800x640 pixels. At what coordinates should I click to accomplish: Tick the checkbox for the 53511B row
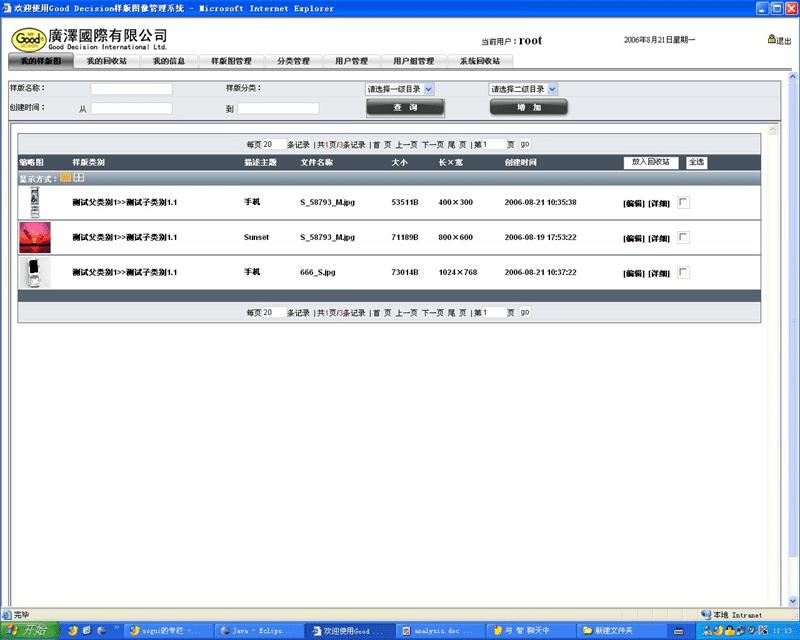click(683, 202)
